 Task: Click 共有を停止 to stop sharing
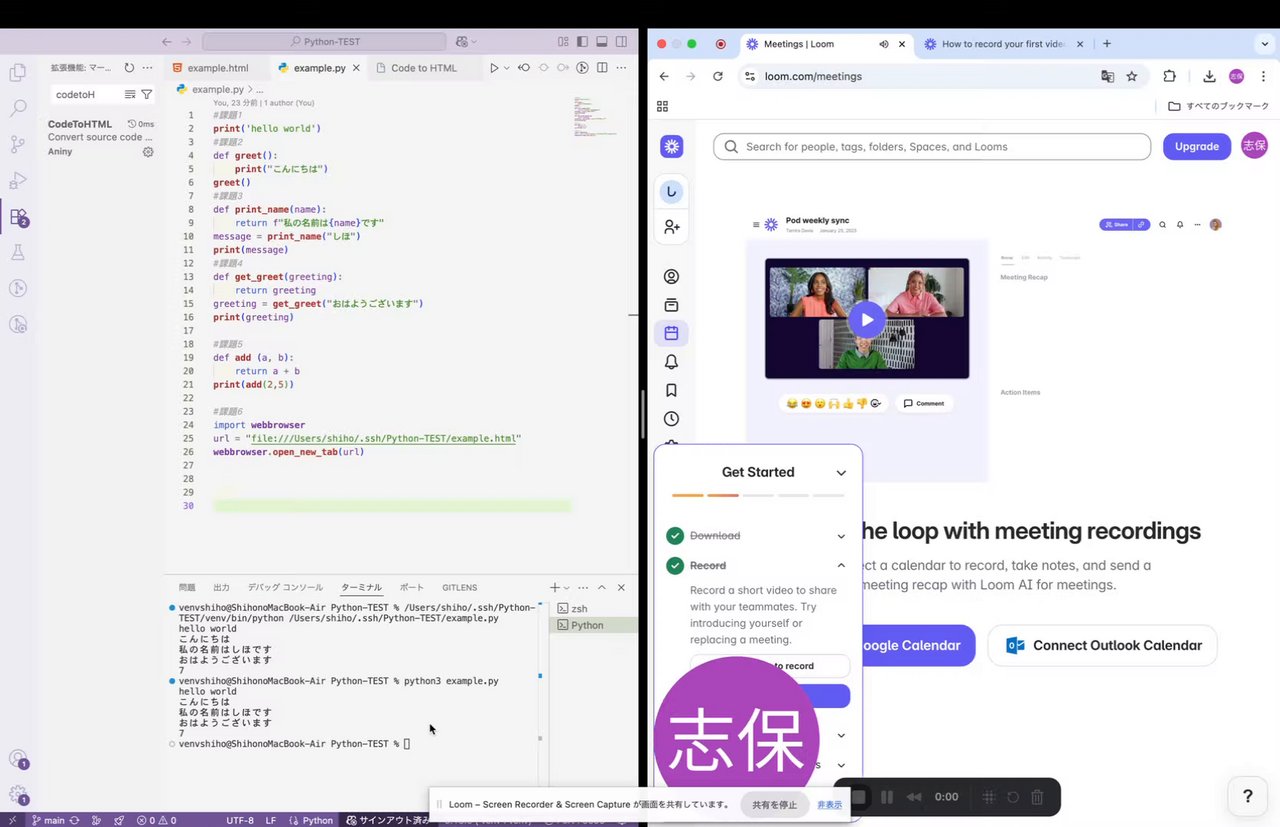click(774, 804)
